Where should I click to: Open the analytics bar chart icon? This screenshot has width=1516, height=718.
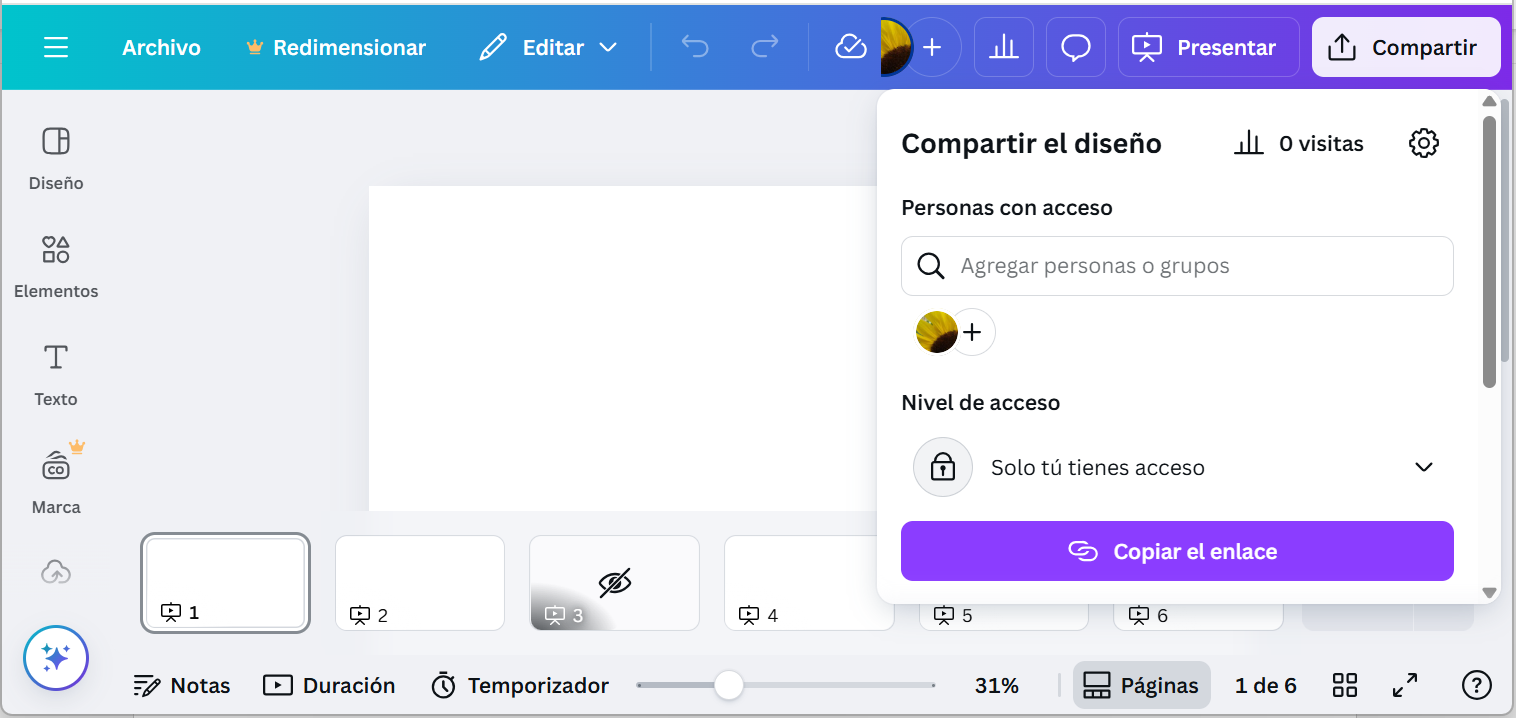coord(1003,47)
